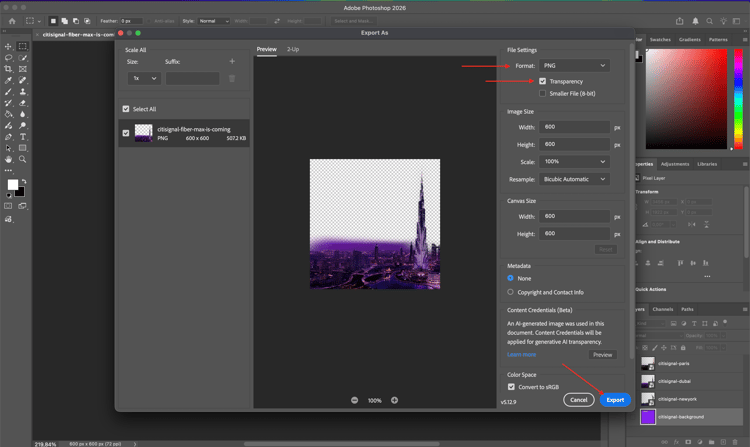
Task: Zoom out the export preview
Action: pos(354,400)
